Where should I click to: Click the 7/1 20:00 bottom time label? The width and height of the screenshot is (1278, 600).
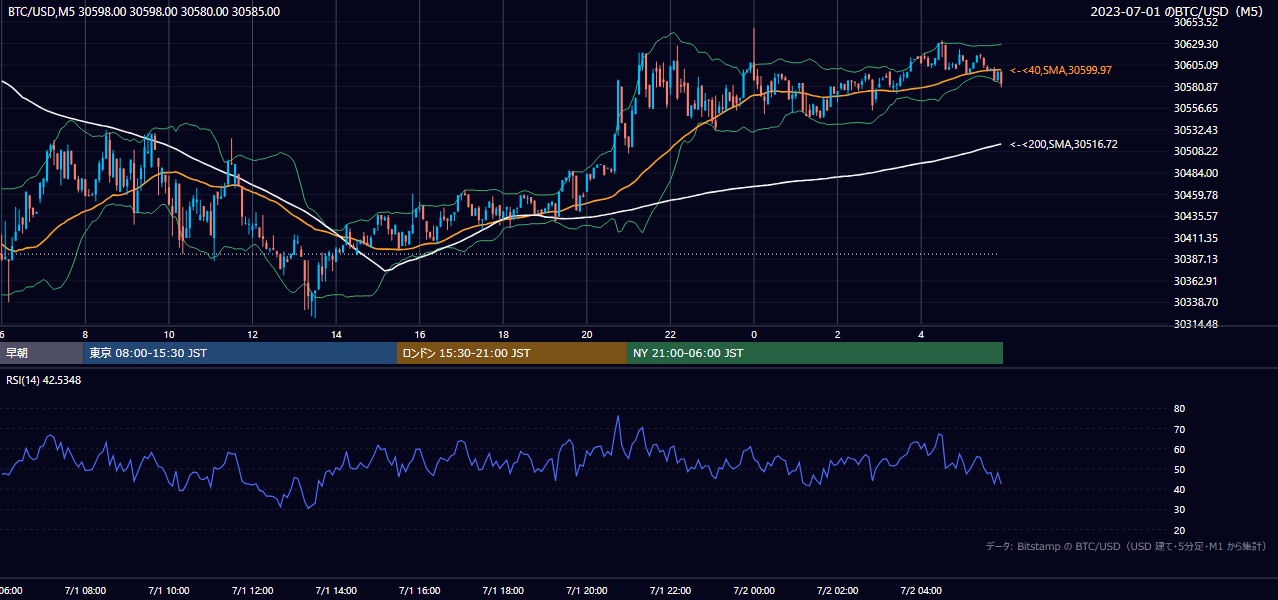(x=587, y=591)
